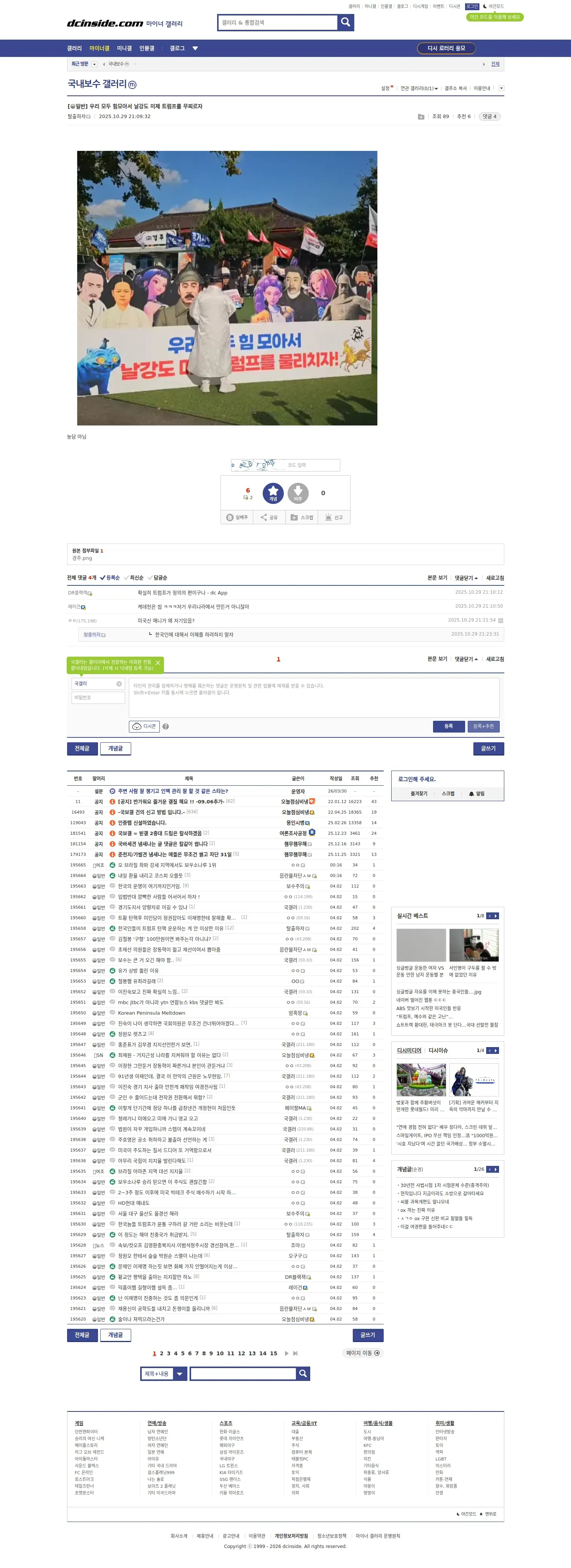Click the 알림 bell icon in login box
Screen dimensions: 571x1568
471,794
